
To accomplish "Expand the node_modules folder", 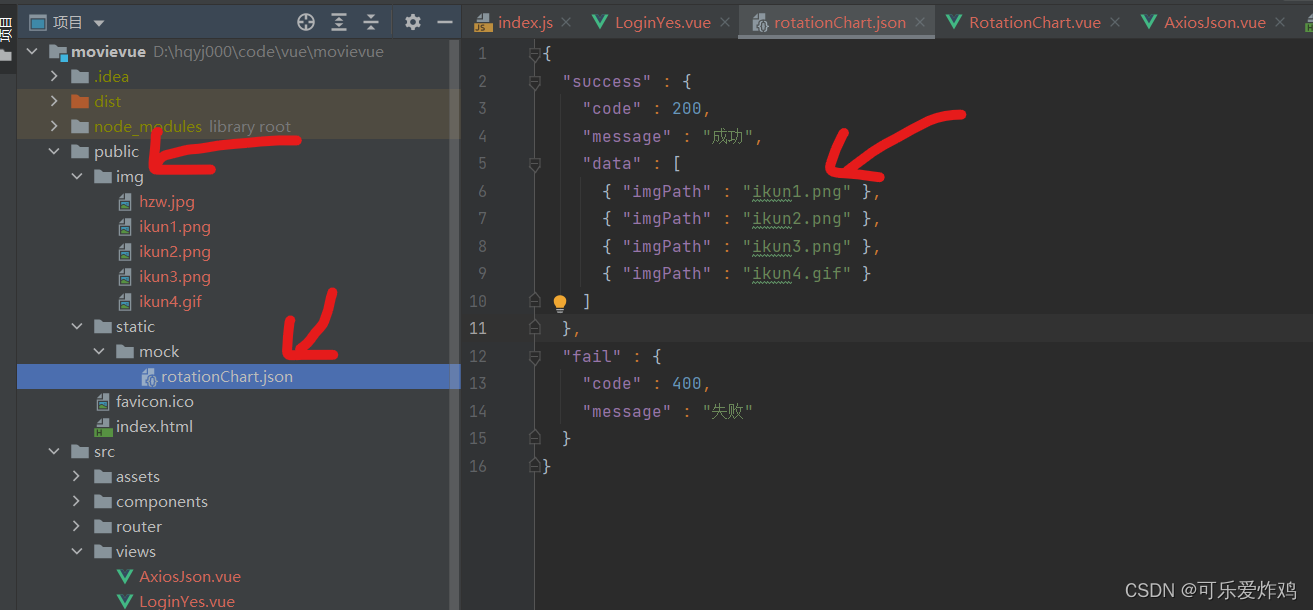I will [54, 126].
